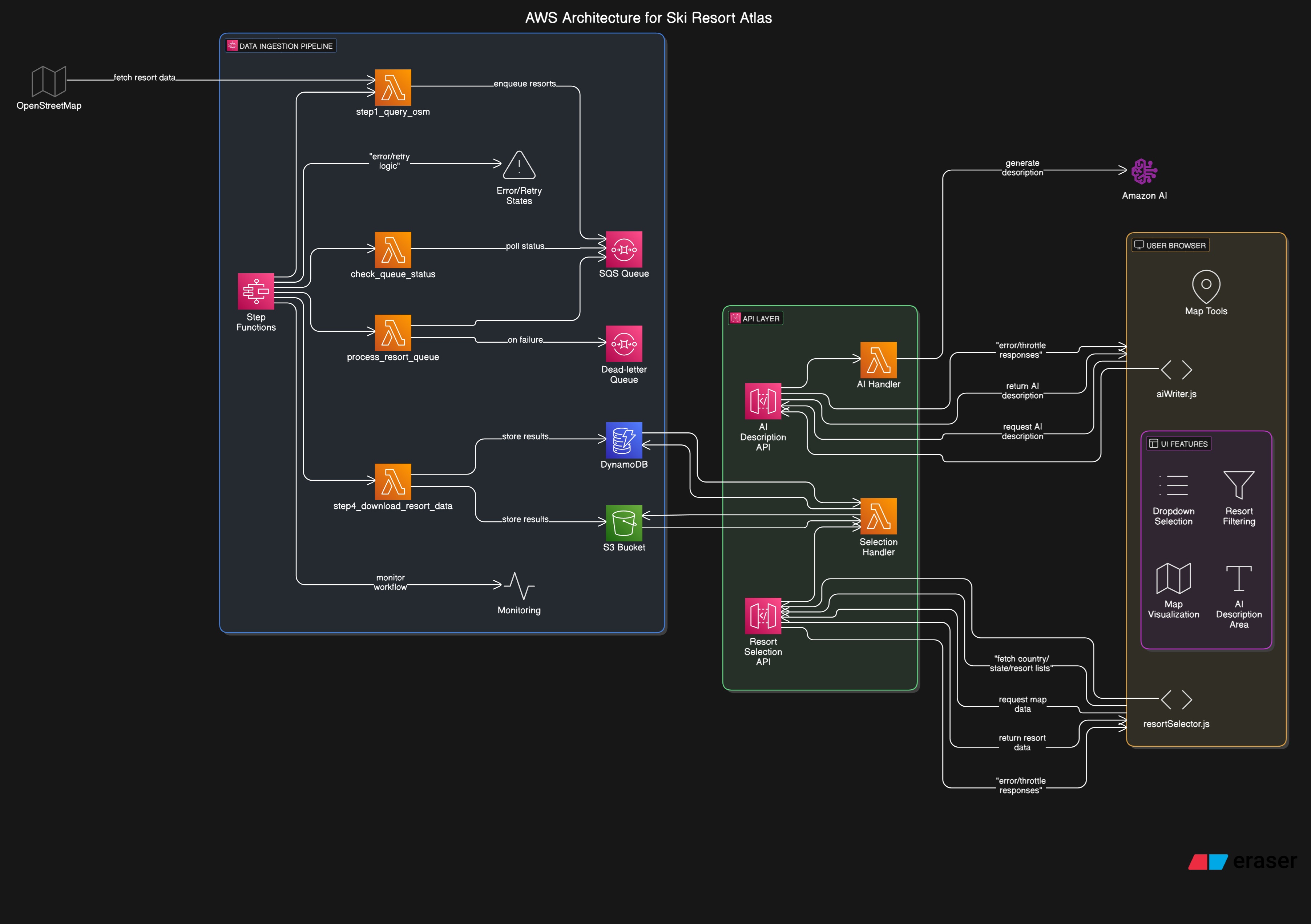Select the check_queue_status Lambda icon
Viewport: 1311px width, 924px height.
pyautogui.click(x=393, y=250)
